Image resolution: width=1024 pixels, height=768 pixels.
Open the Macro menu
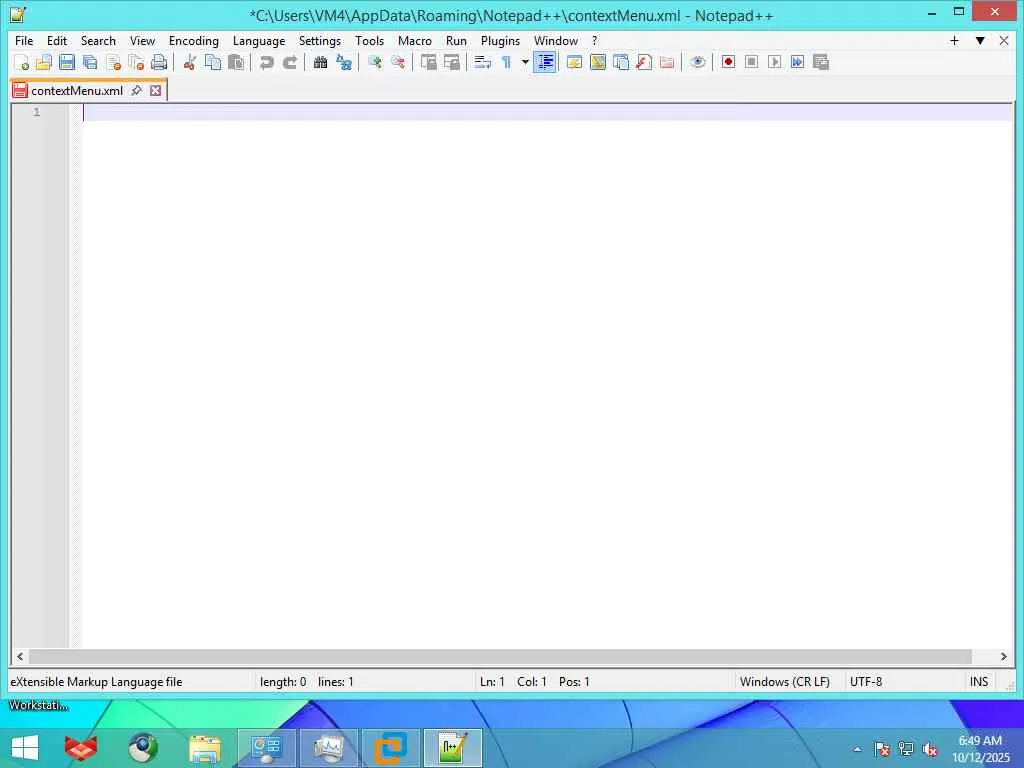point(415,40)
